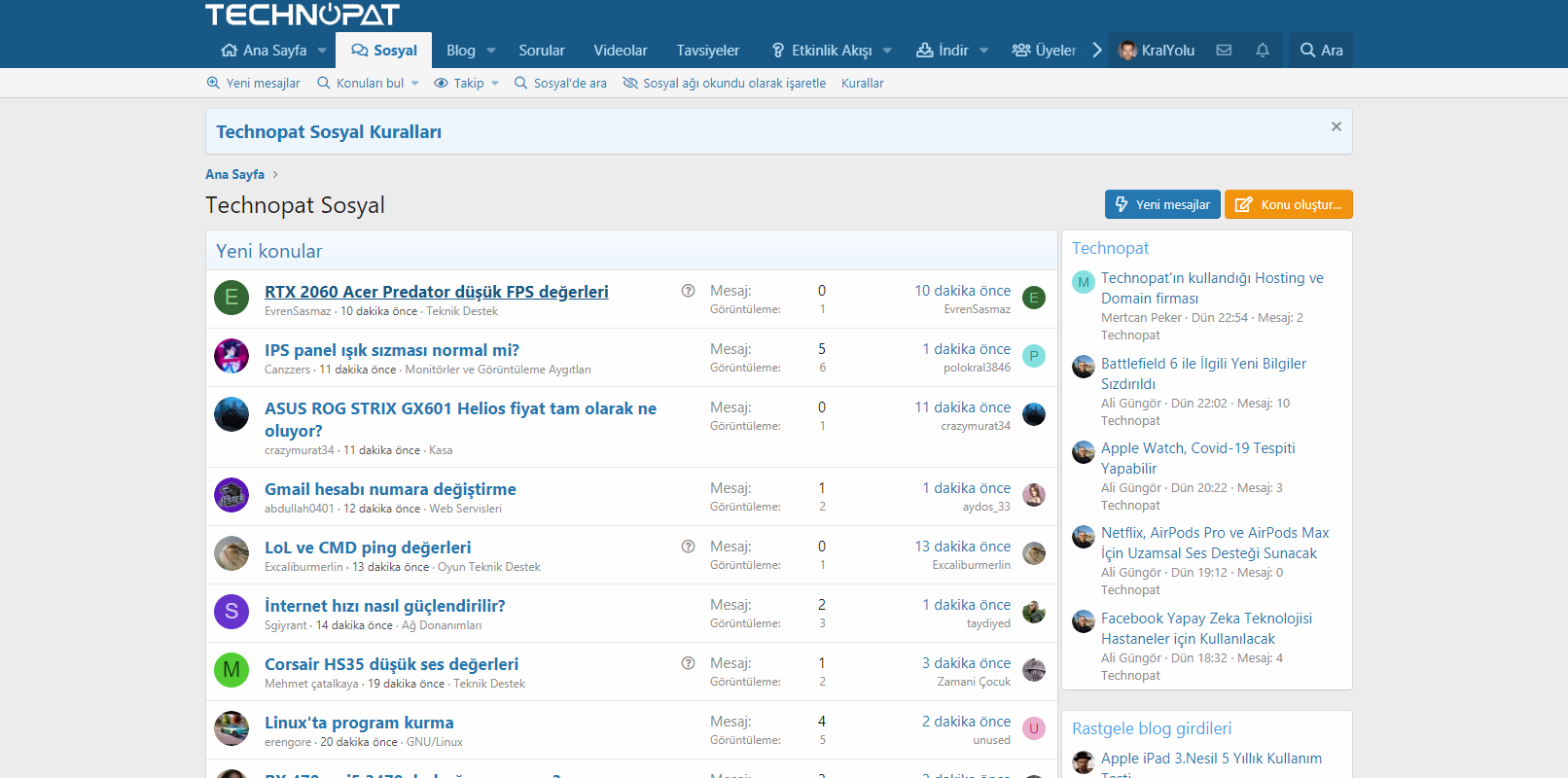Open Battlefield 6 ile İlgili Yeni Bilgiler article

tap(1203, 373)
